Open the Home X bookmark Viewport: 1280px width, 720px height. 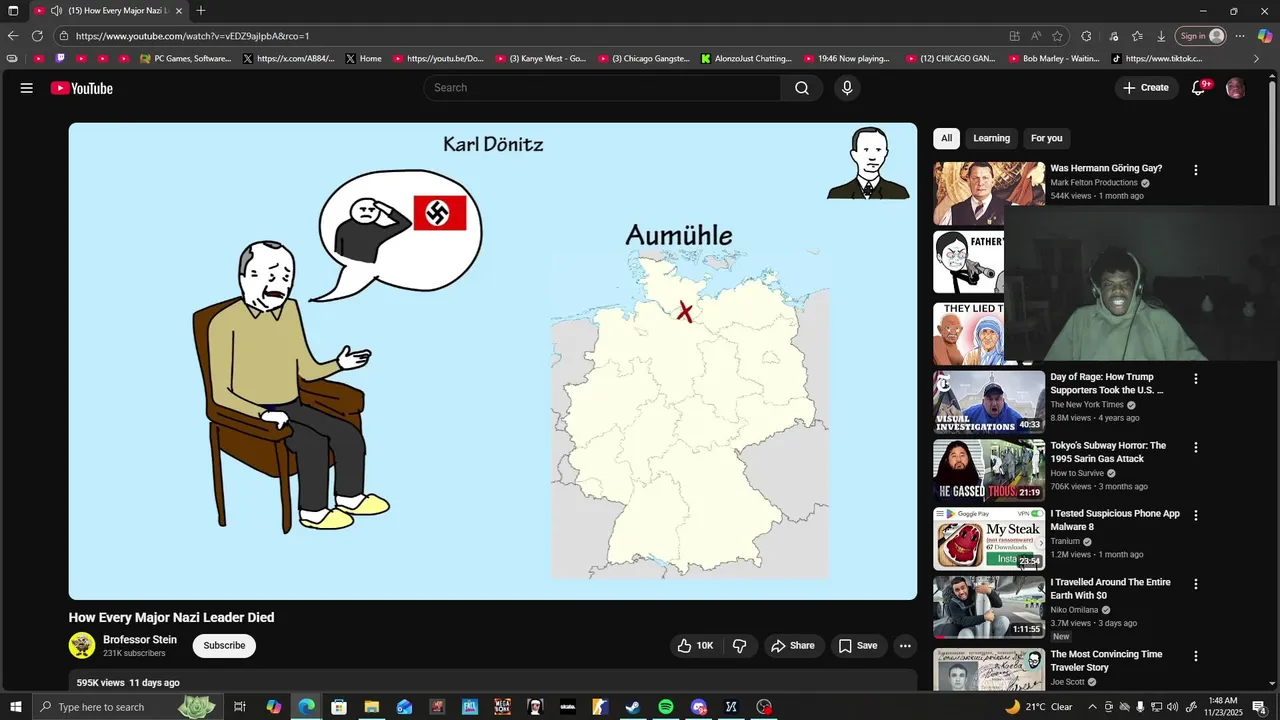coord(364,59)
